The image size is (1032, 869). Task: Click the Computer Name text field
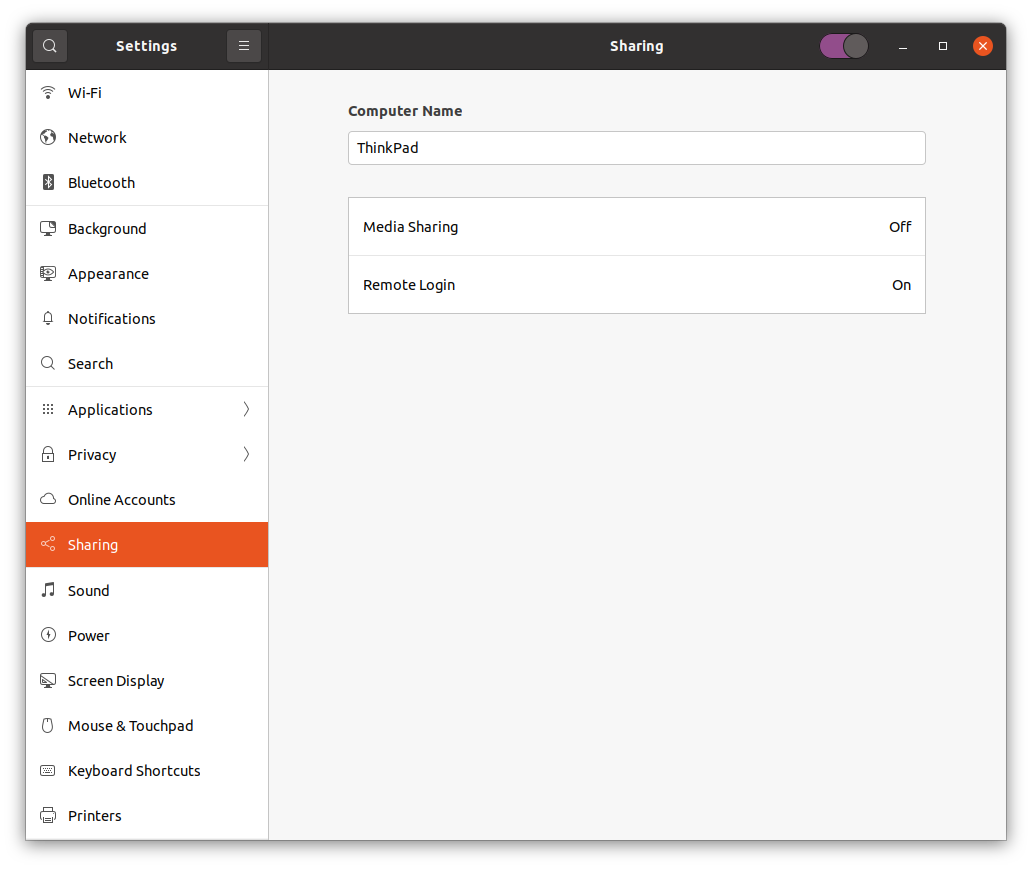click(x=636, y=148)
